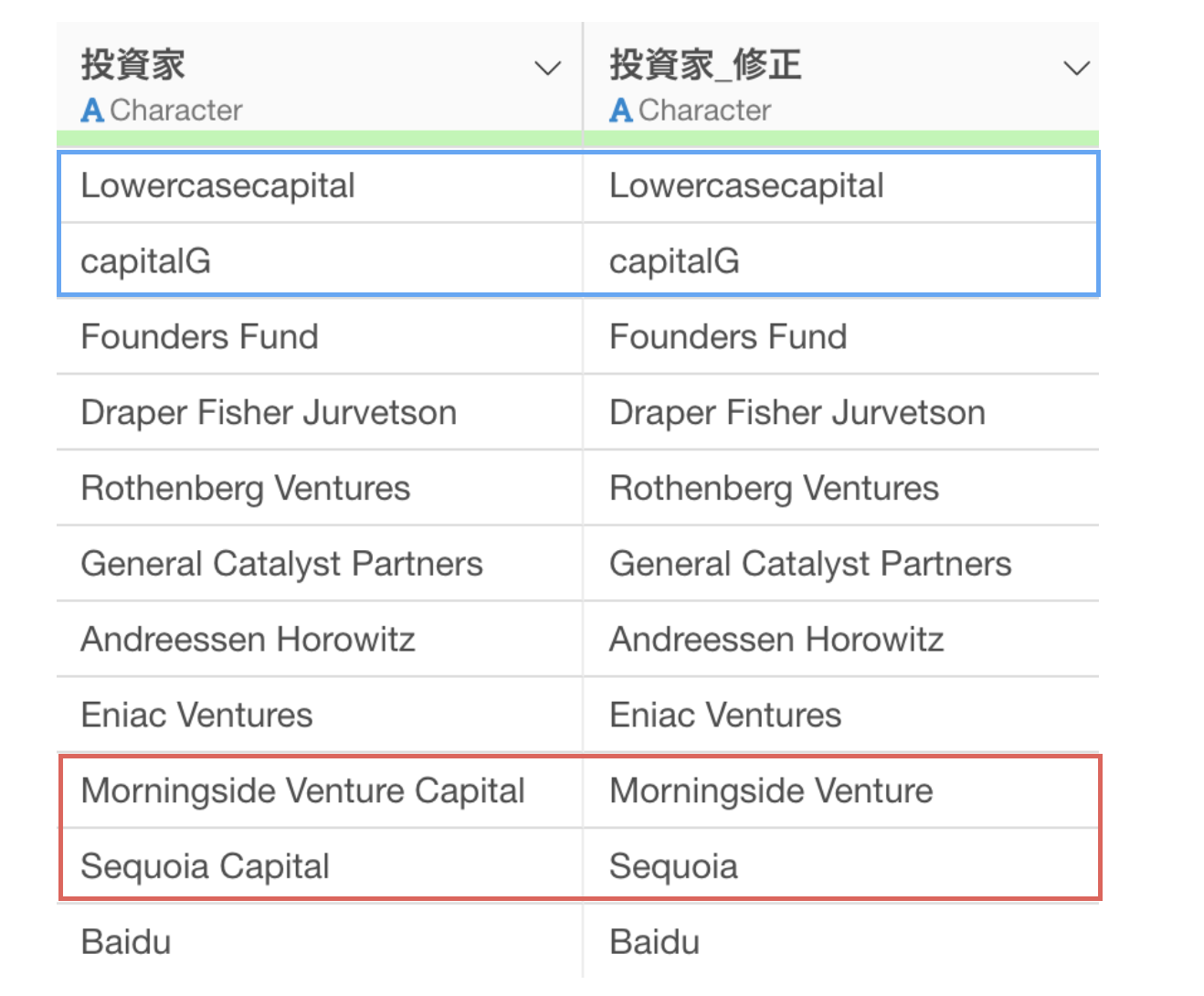Select the corrected Morningside Venture cell
Screen dimensions: 1204x996
pyautogui.click(x=841, y=790)
